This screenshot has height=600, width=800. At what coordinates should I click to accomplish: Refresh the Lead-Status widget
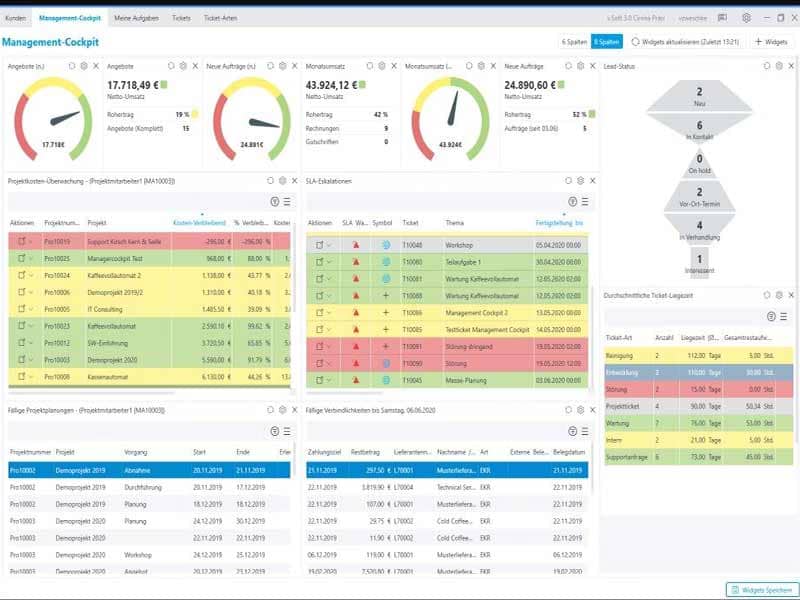coord(767,66)
